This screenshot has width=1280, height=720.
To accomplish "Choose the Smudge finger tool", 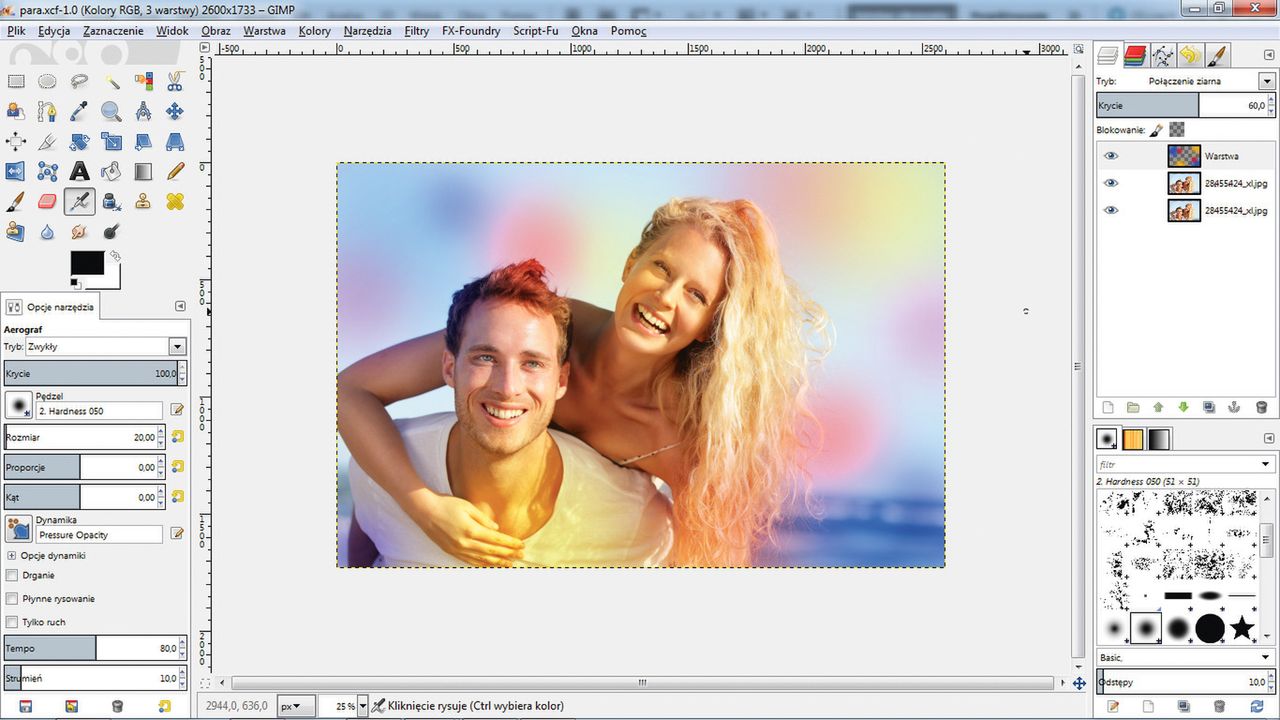I will pos(79,232).
